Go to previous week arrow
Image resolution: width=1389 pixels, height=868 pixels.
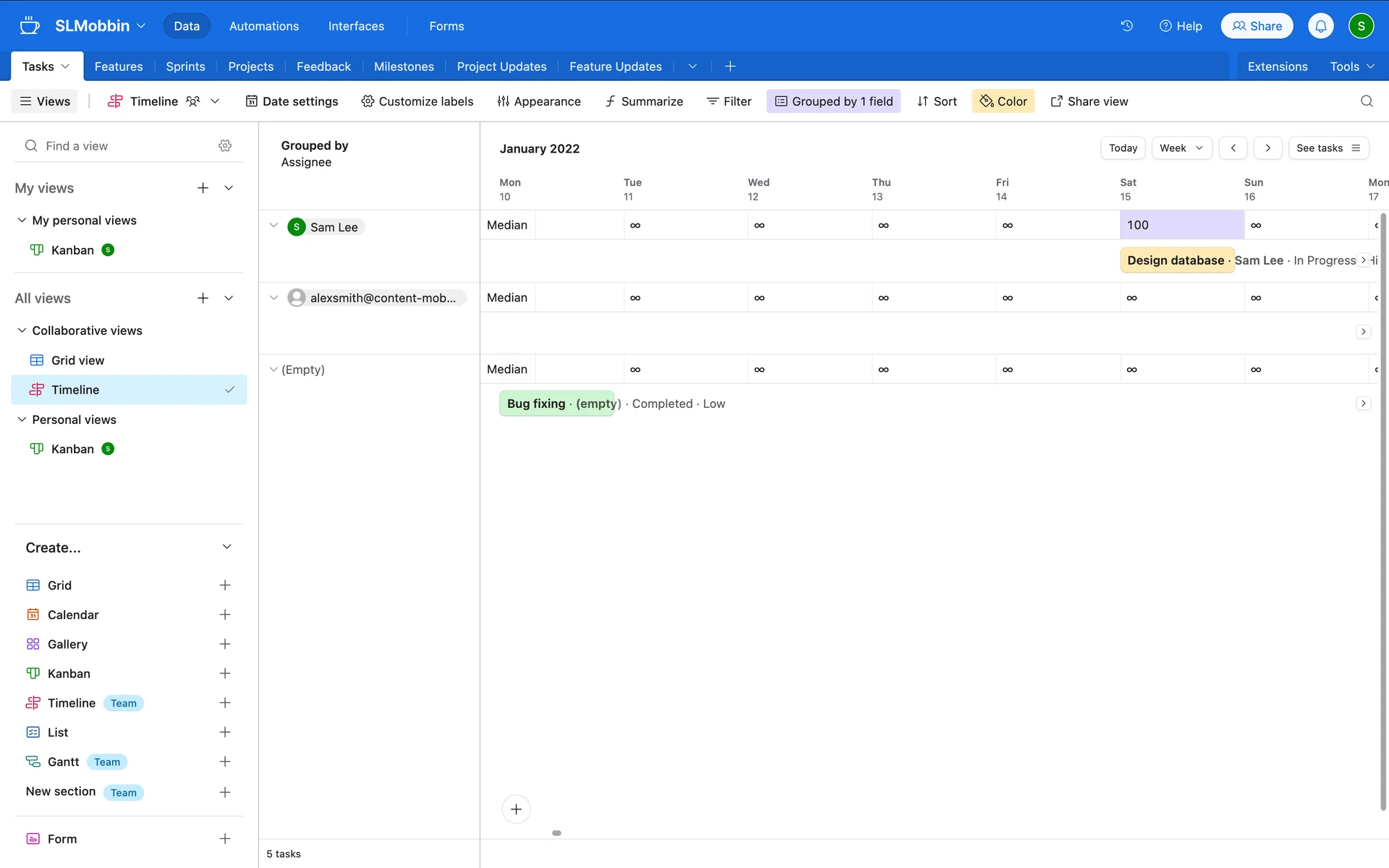[1233, 148]
